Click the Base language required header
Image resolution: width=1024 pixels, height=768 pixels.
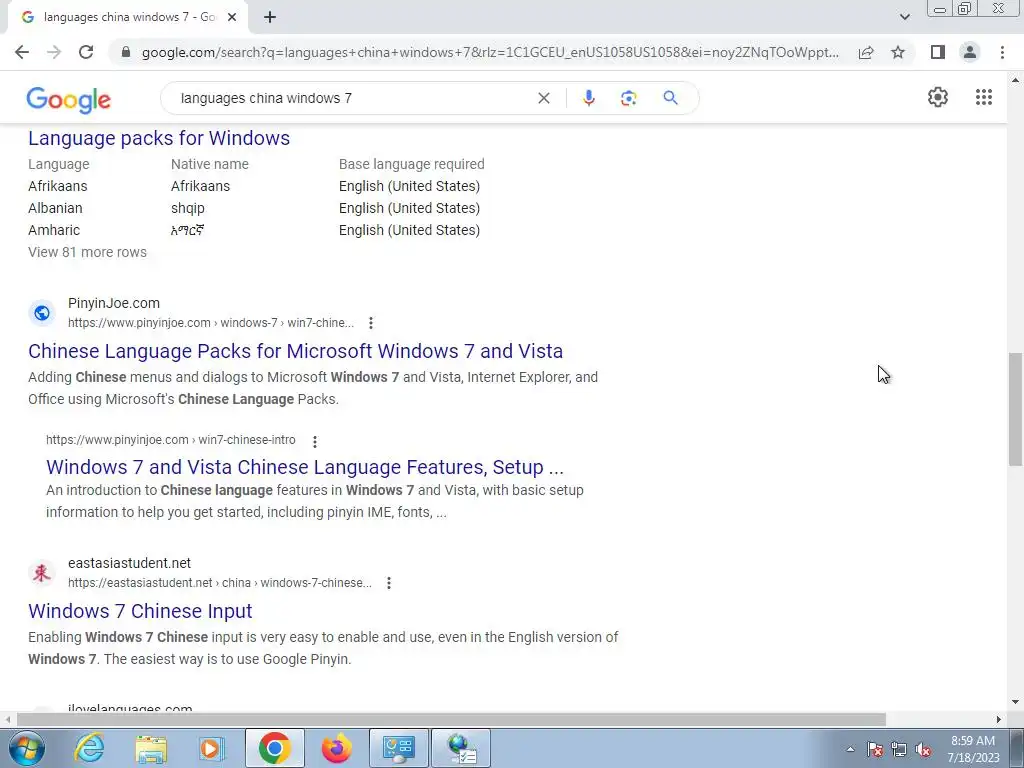click(411, 164)
